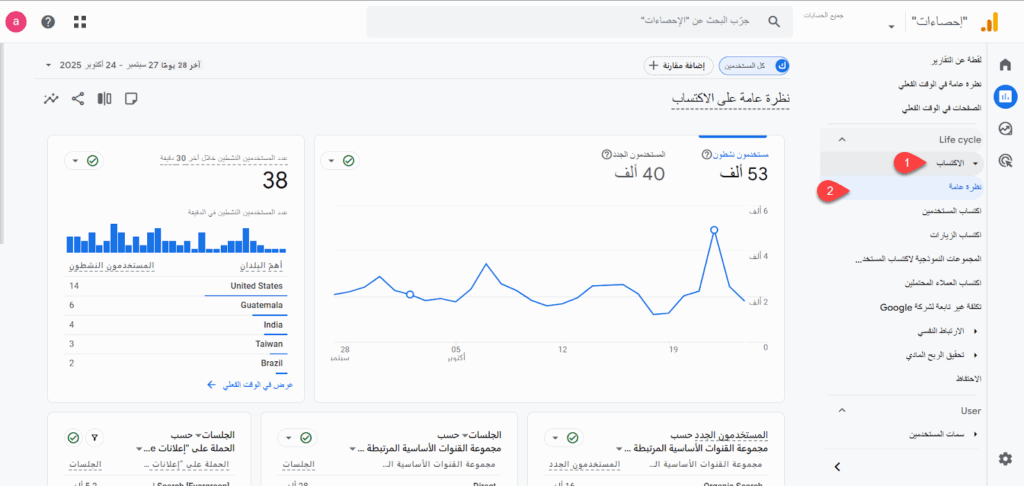This screenshot has width=1024, height=486.
Task: Open the Advertising icon in the side rail
Action: [x=1005, y=159]
